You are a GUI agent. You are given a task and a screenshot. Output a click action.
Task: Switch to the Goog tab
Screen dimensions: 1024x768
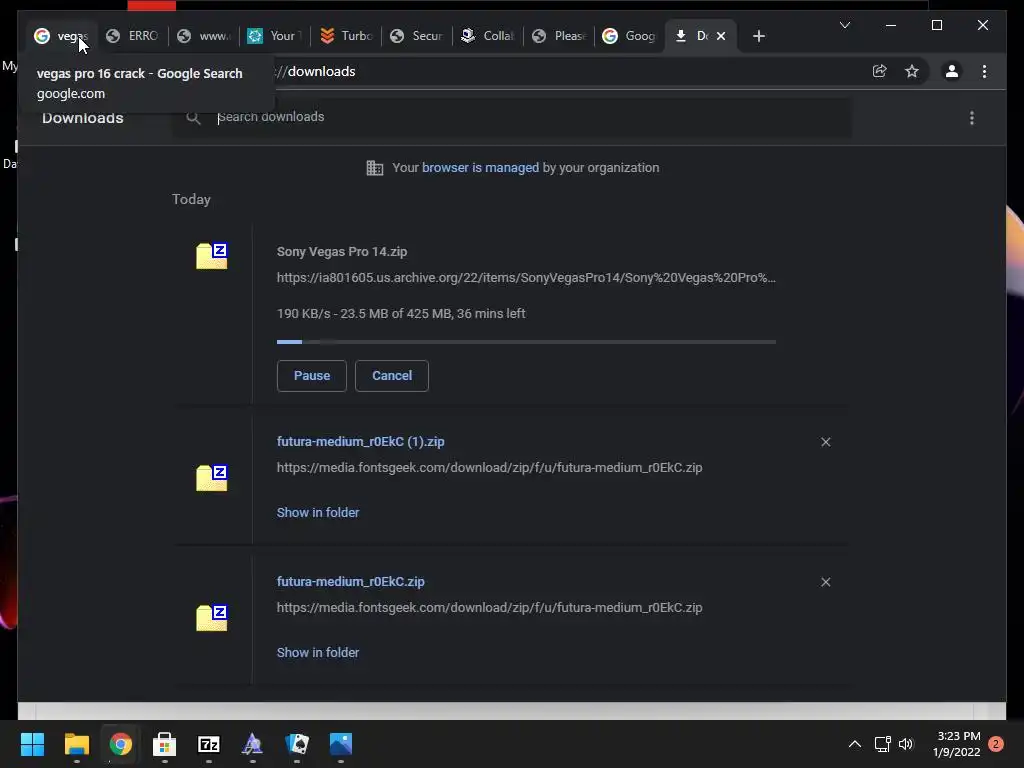tap(630, 36)
